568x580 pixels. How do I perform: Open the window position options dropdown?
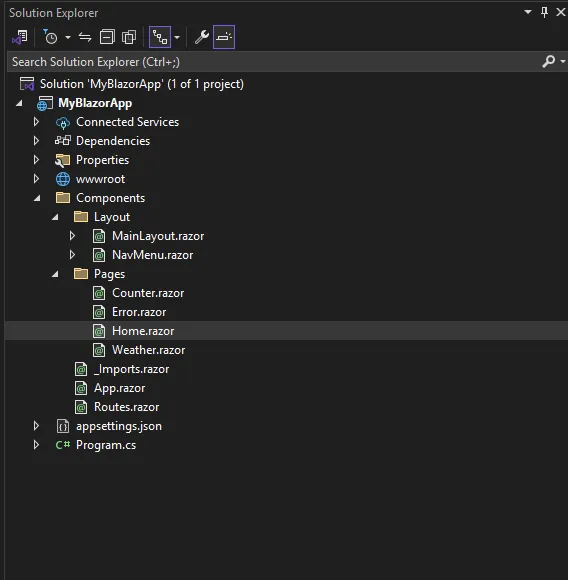(528, 12)
